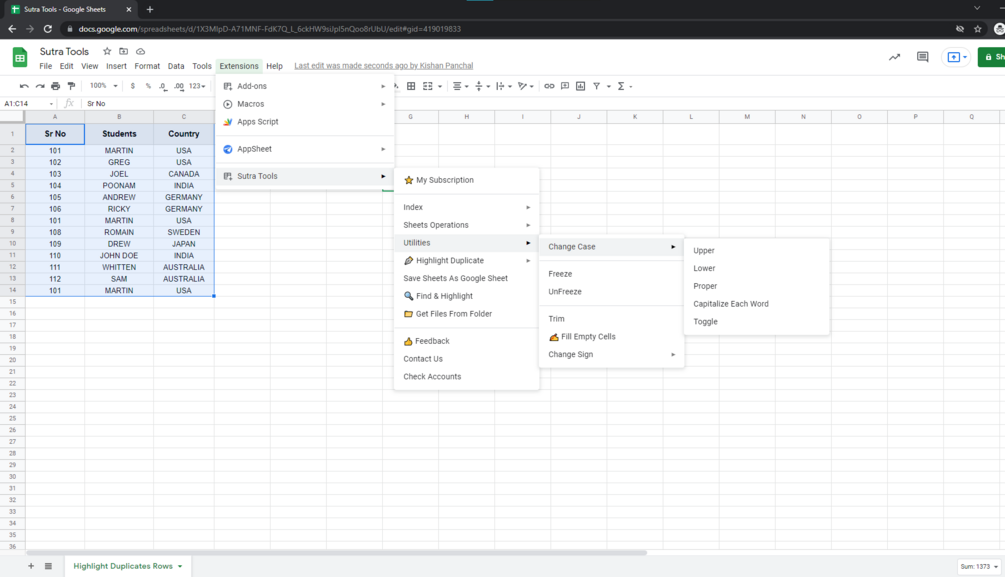Star the Sutra Tools document
This screenshot has height=577, width=1005.
107,51
